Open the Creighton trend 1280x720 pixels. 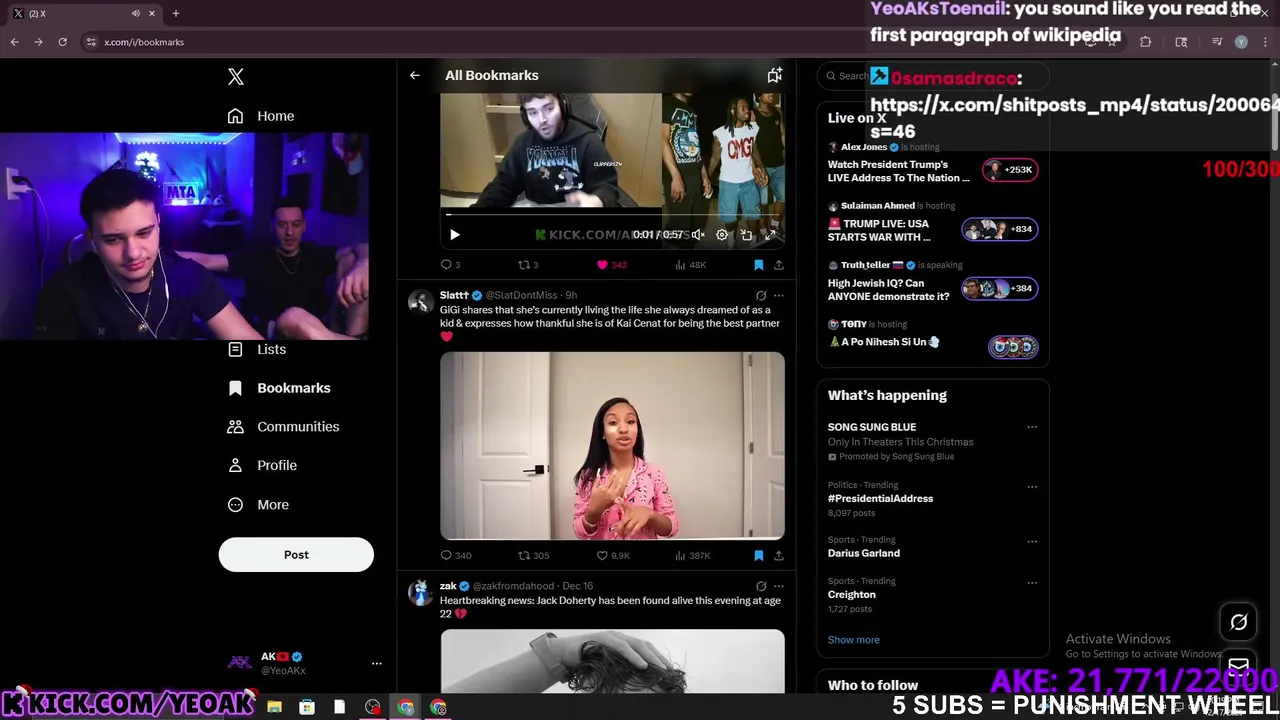[852, 594]
